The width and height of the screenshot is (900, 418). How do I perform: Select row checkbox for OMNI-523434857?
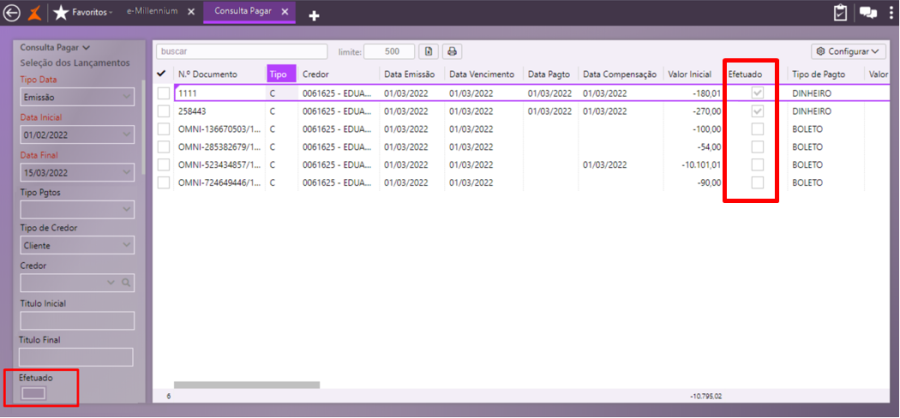click(x=164, y=165)
